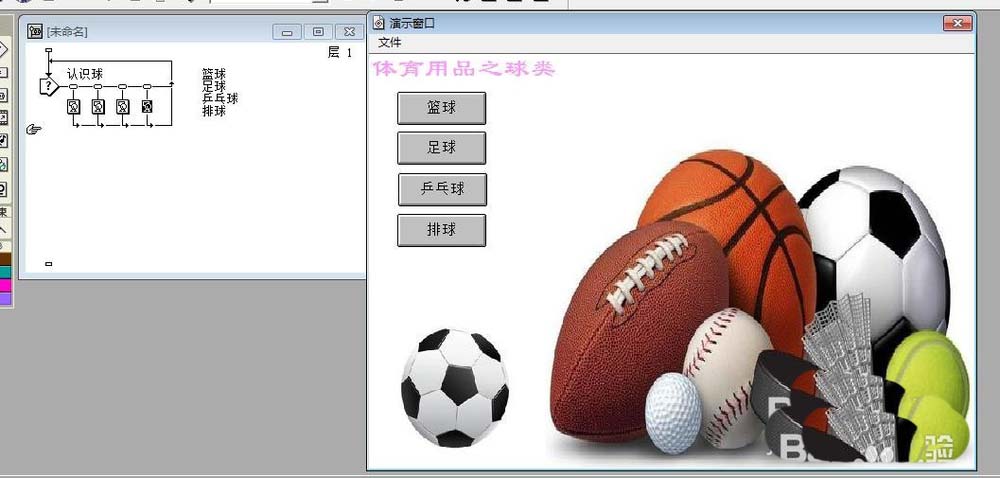The image size is (1000, 478).
Task: Close the [未命名] design window
Action: point(349,32)
